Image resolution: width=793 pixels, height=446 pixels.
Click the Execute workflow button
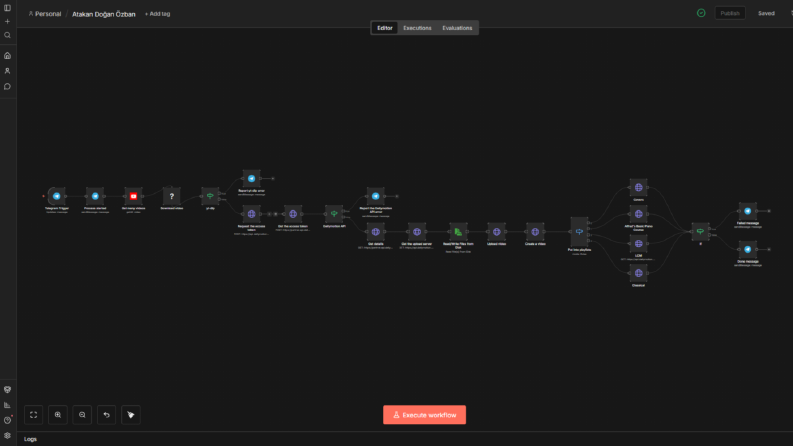[424, 415]
